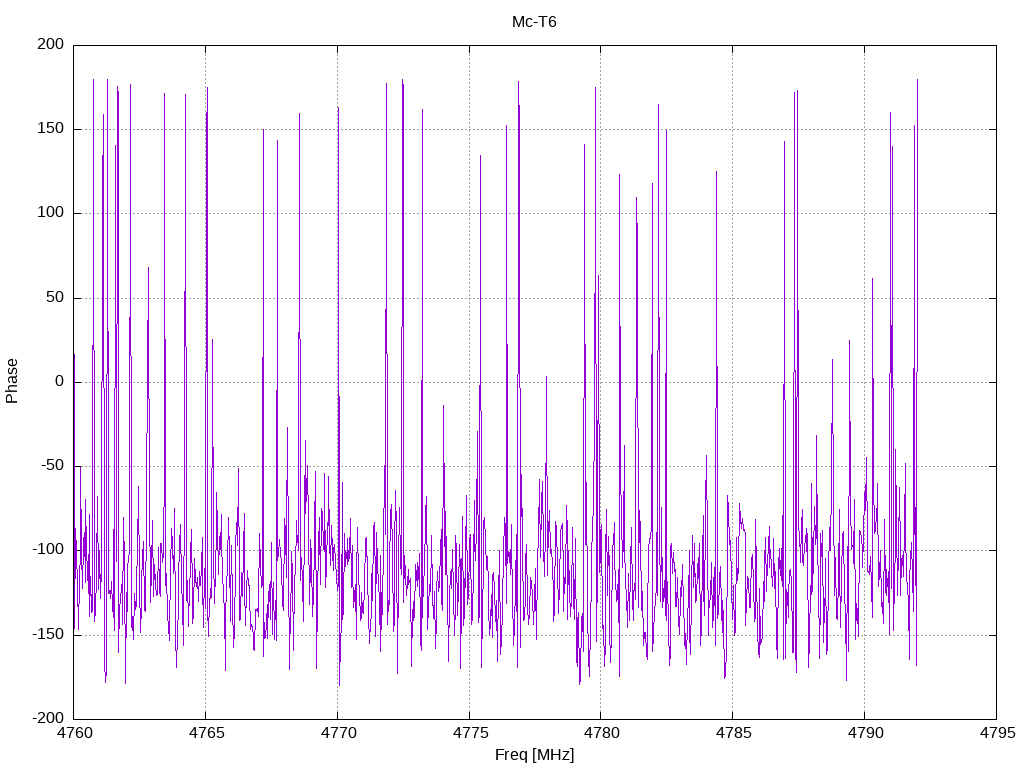Click the -150 y-axis tick label
This screenshot has width=1024, height=768.
(48, 634)
